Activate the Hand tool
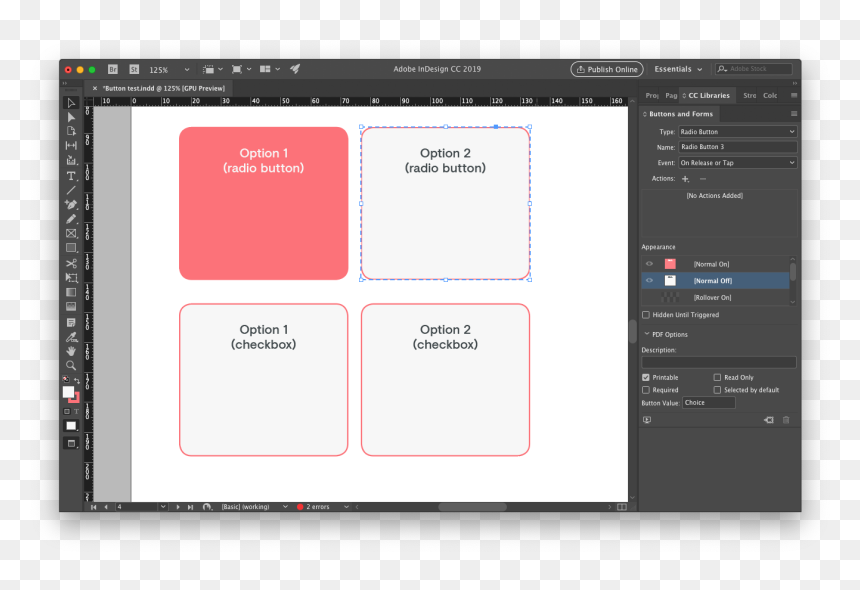This screenshot has width=860, height=590. tap(71, 351)
